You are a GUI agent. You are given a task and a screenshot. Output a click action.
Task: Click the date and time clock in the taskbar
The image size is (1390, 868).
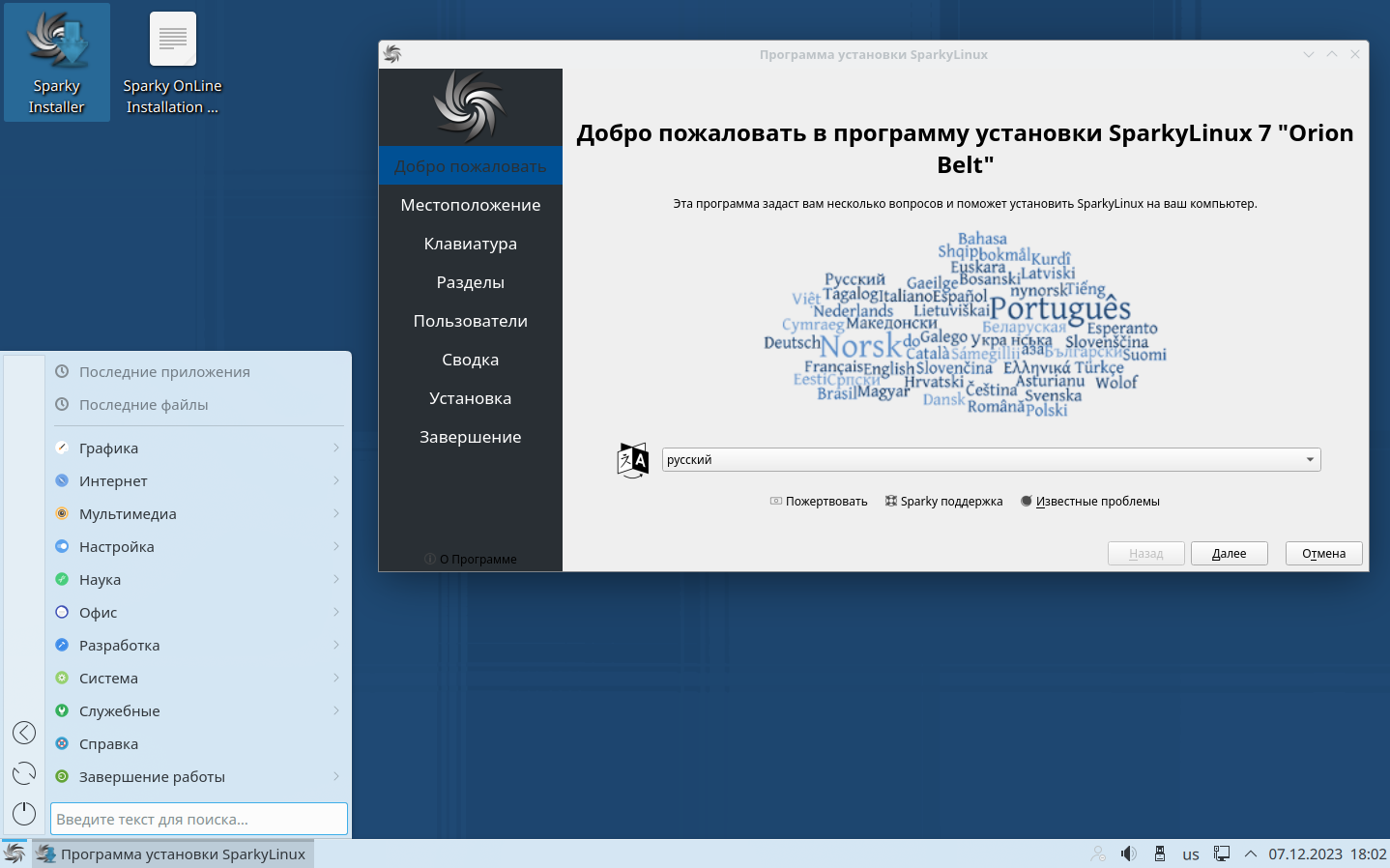coord(1327,854)
